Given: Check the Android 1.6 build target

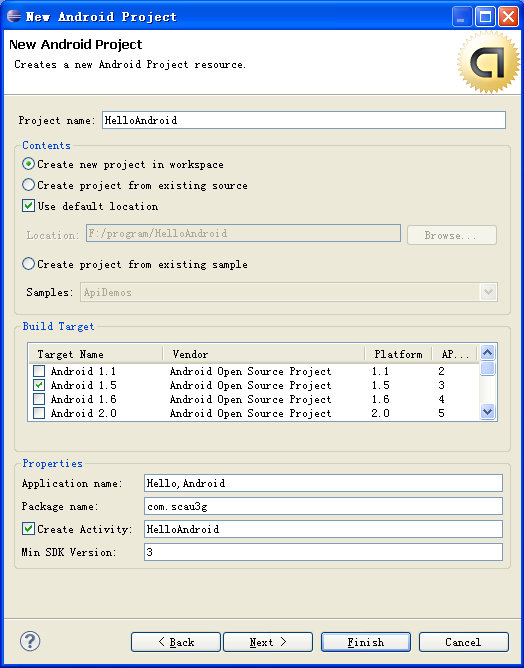Looking at the screenshot, I should pyautogui.click(x=39, y=399).
